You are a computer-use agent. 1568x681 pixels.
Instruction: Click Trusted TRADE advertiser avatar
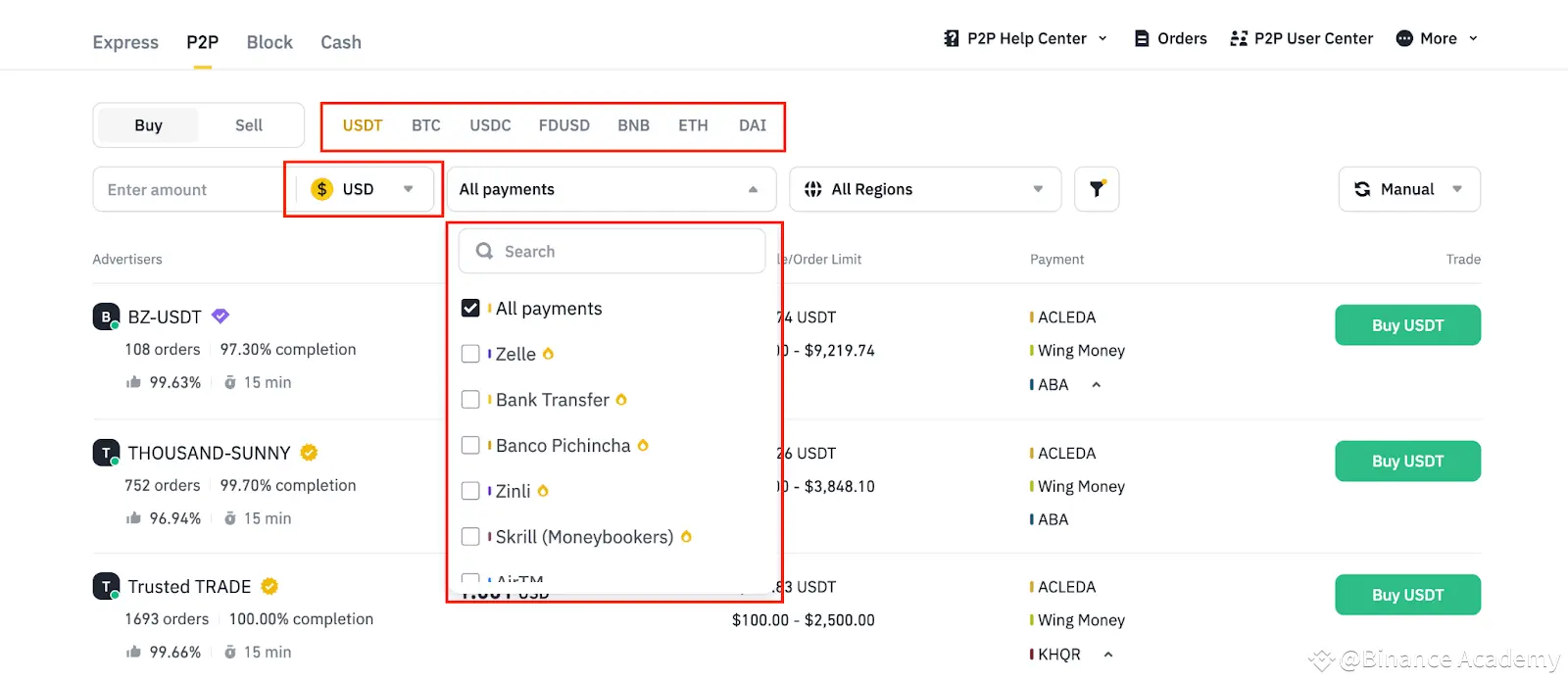(x=106, y=586)
